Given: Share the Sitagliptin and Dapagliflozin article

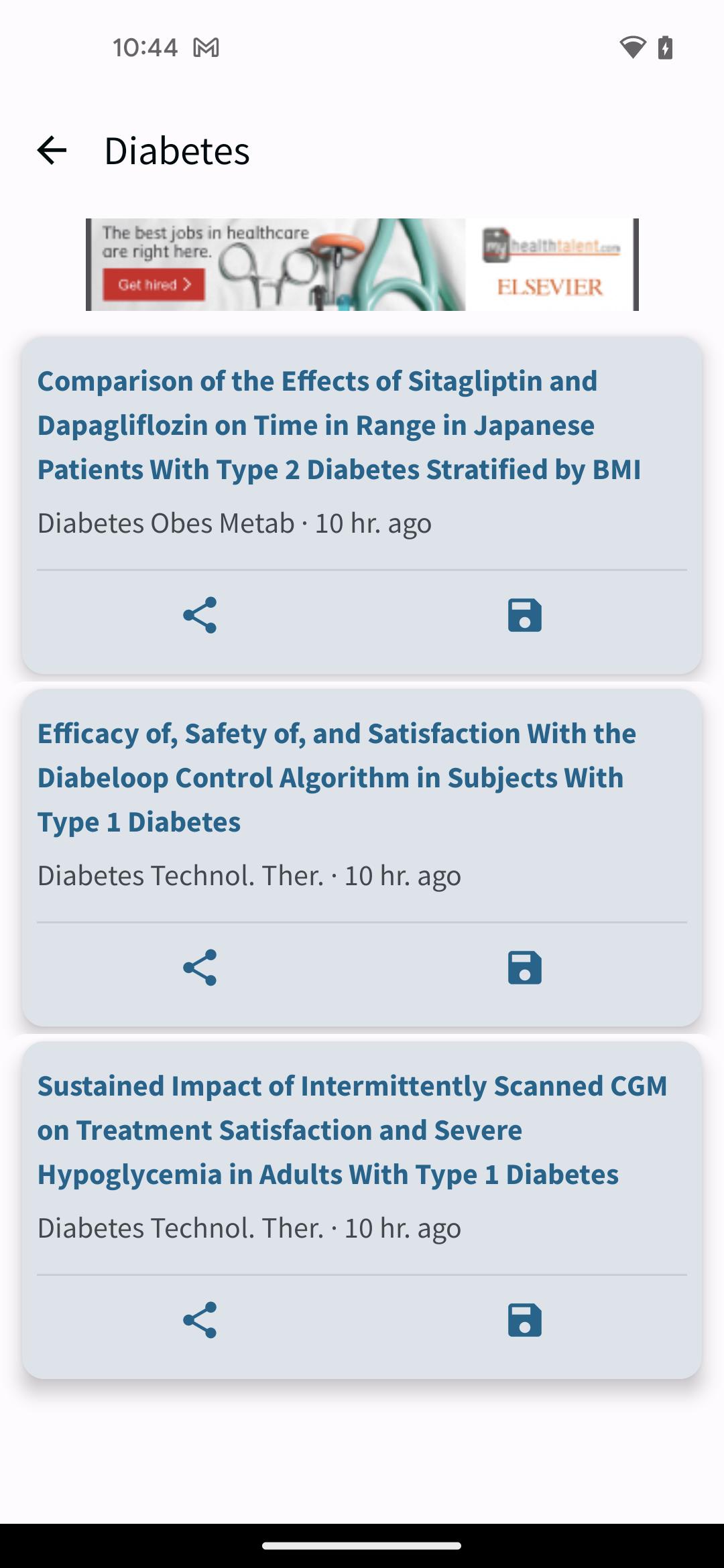Looking at the screenshot, I should [x=200, y=615].
